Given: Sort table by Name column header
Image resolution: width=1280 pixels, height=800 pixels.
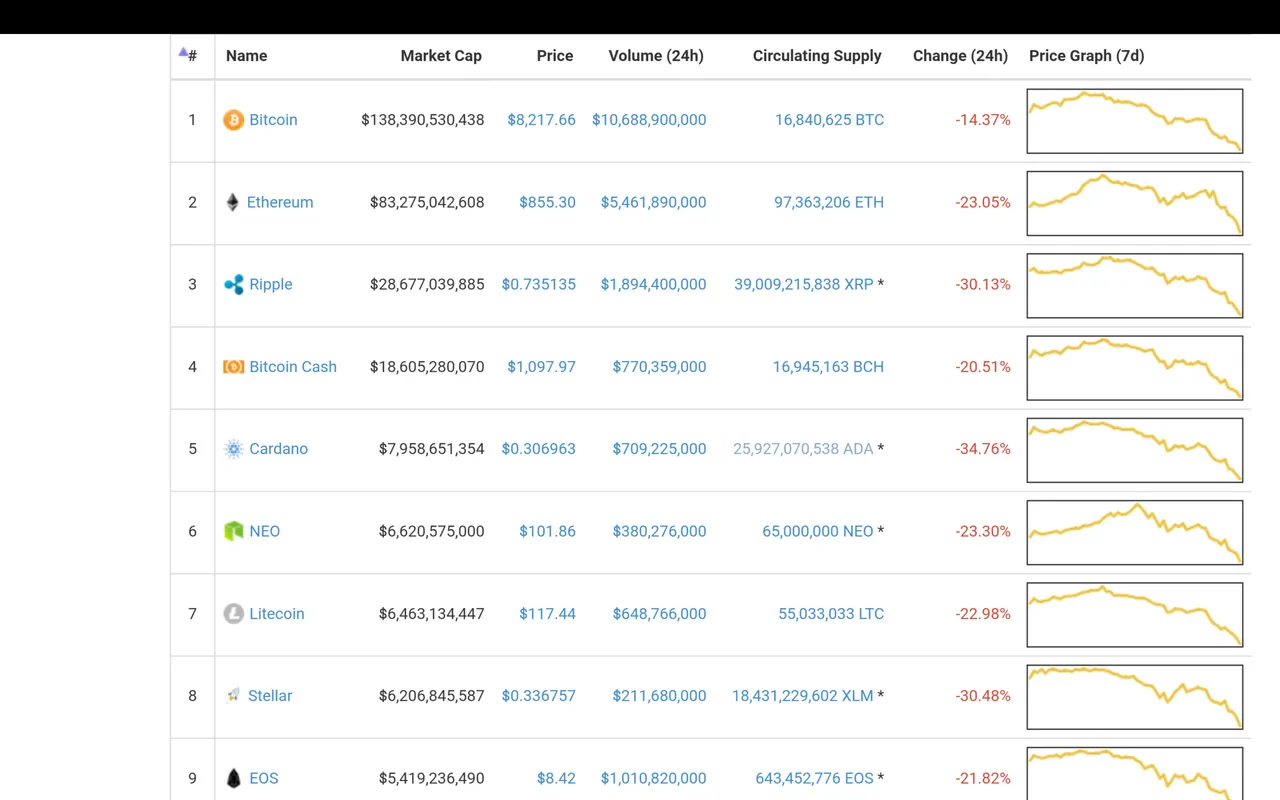Looking at the screenshot, I should coord(246,56).
